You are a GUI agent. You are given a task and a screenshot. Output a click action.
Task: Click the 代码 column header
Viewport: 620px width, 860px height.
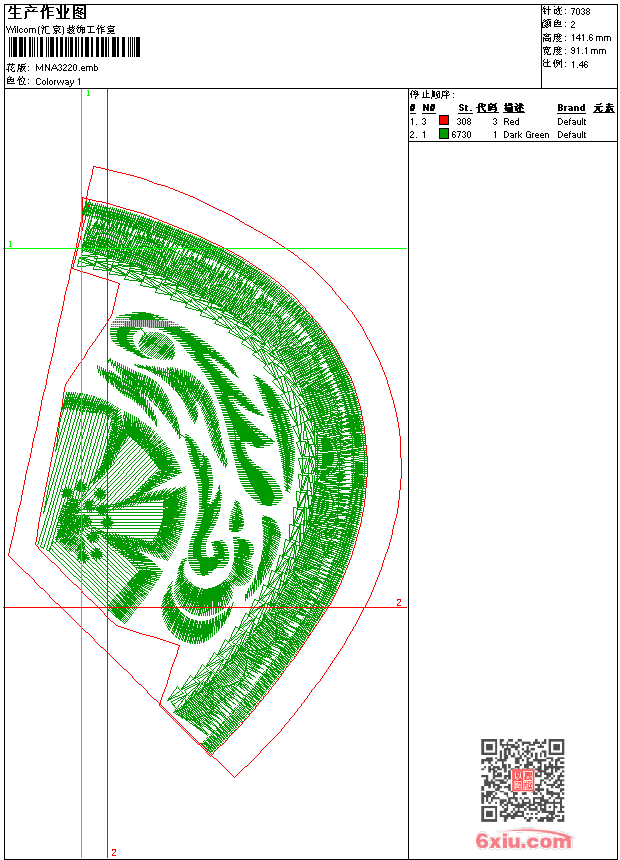(487, 108)
